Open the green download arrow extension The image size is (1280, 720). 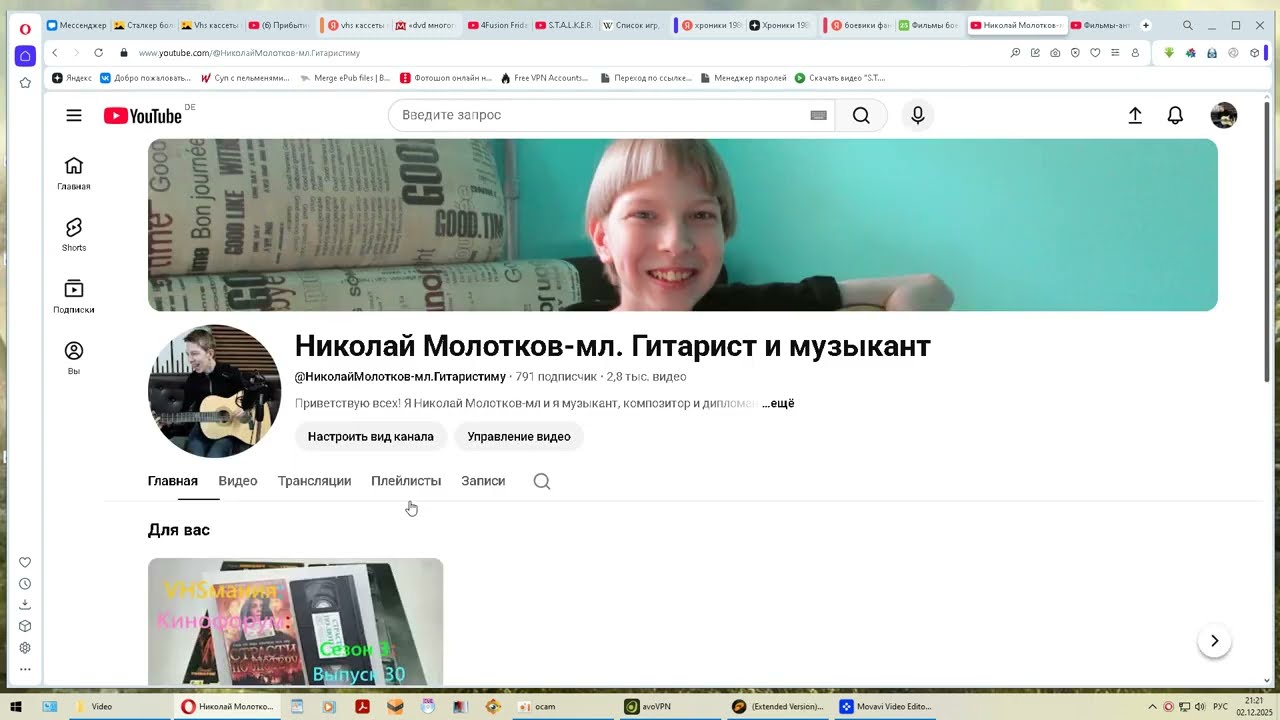coord(1169,52)
